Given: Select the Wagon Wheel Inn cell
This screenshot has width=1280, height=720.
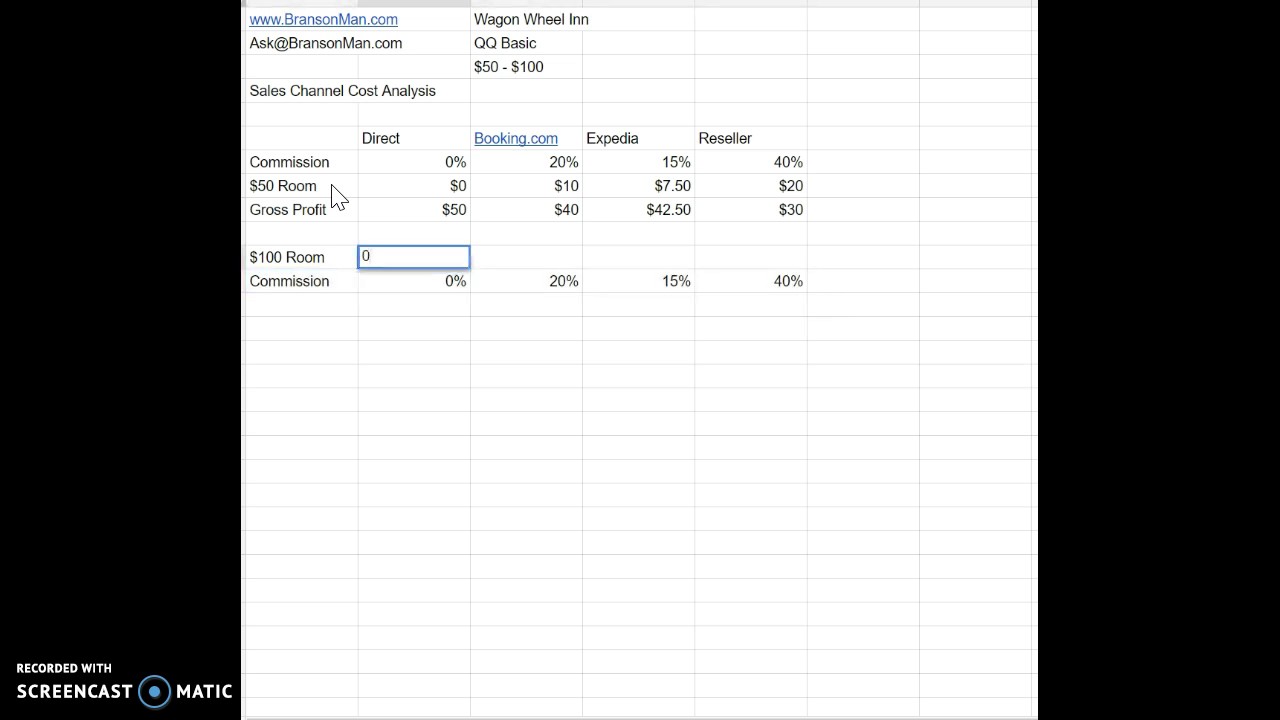Looking at the screenshot, I should 531,19.
